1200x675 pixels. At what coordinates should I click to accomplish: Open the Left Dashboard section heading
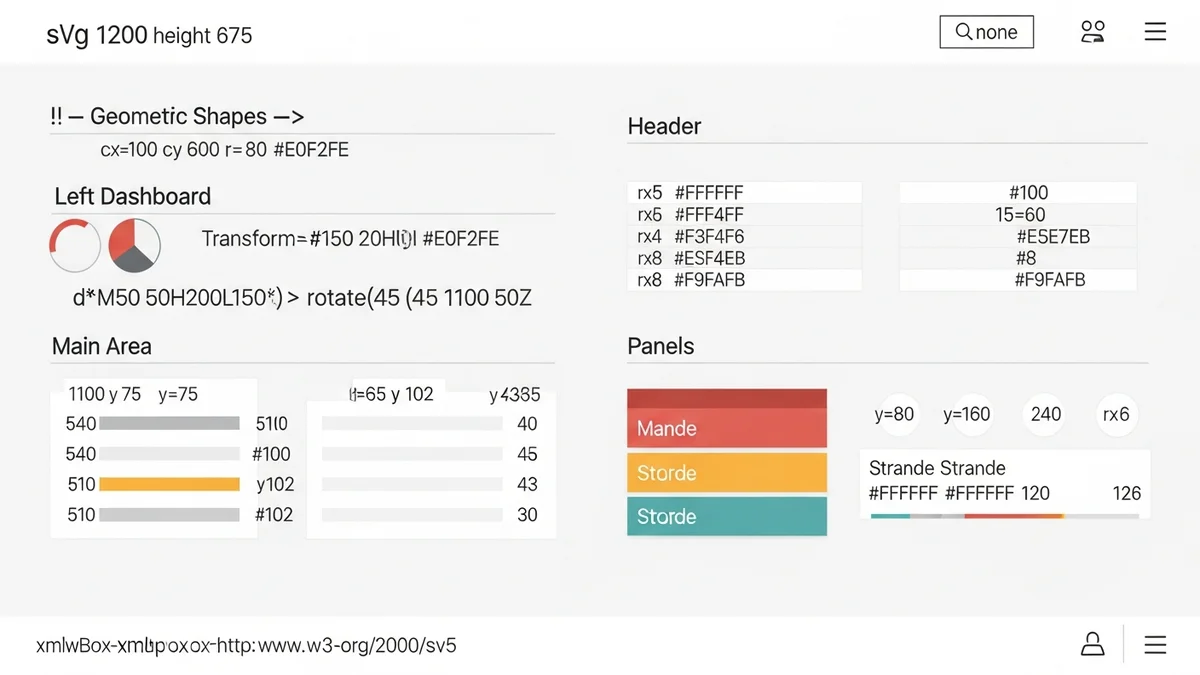[132, 196]
